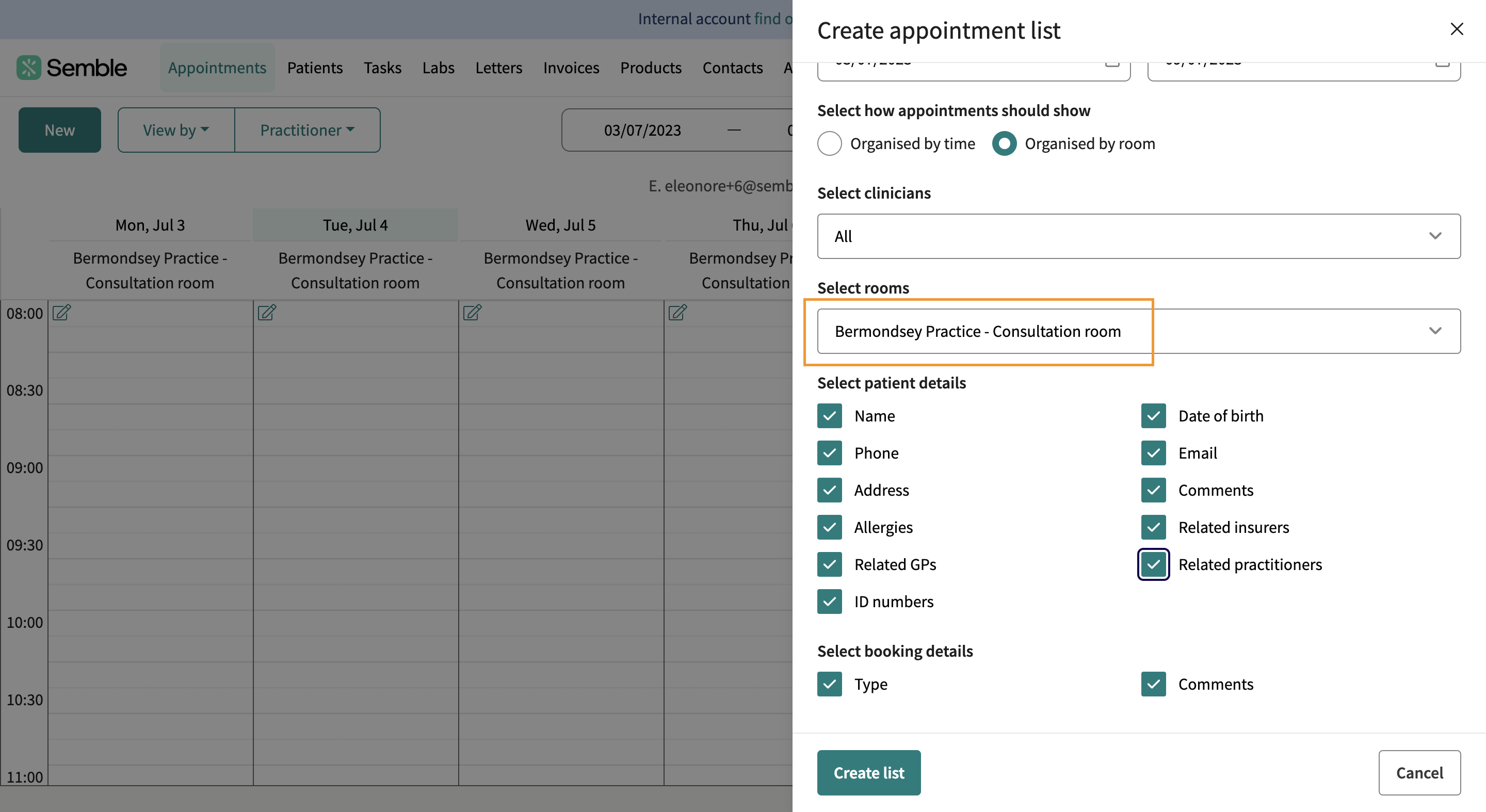Toggle patient details Comments checkbox

coord(1154,490)
